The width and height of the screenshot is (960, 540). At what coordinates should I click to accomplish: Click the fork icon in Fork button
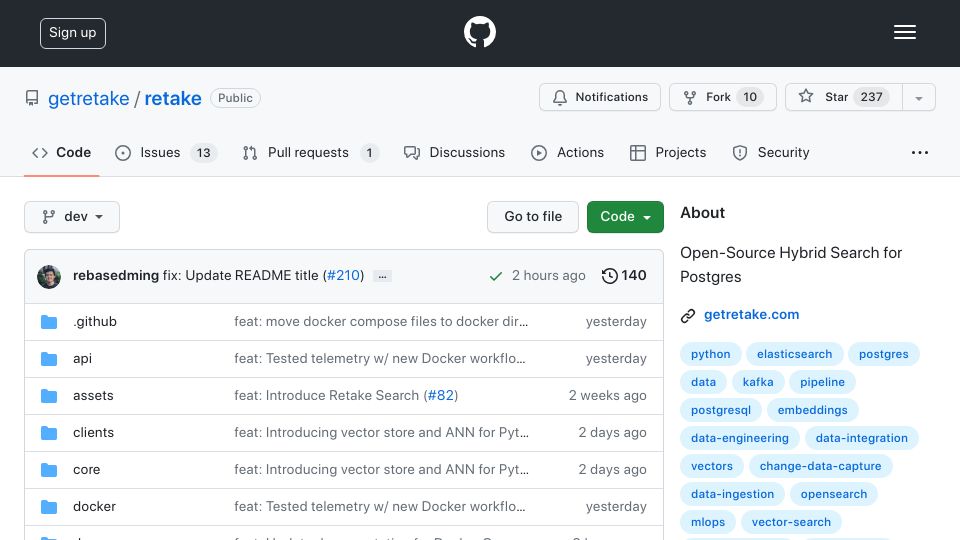[690, 97]
